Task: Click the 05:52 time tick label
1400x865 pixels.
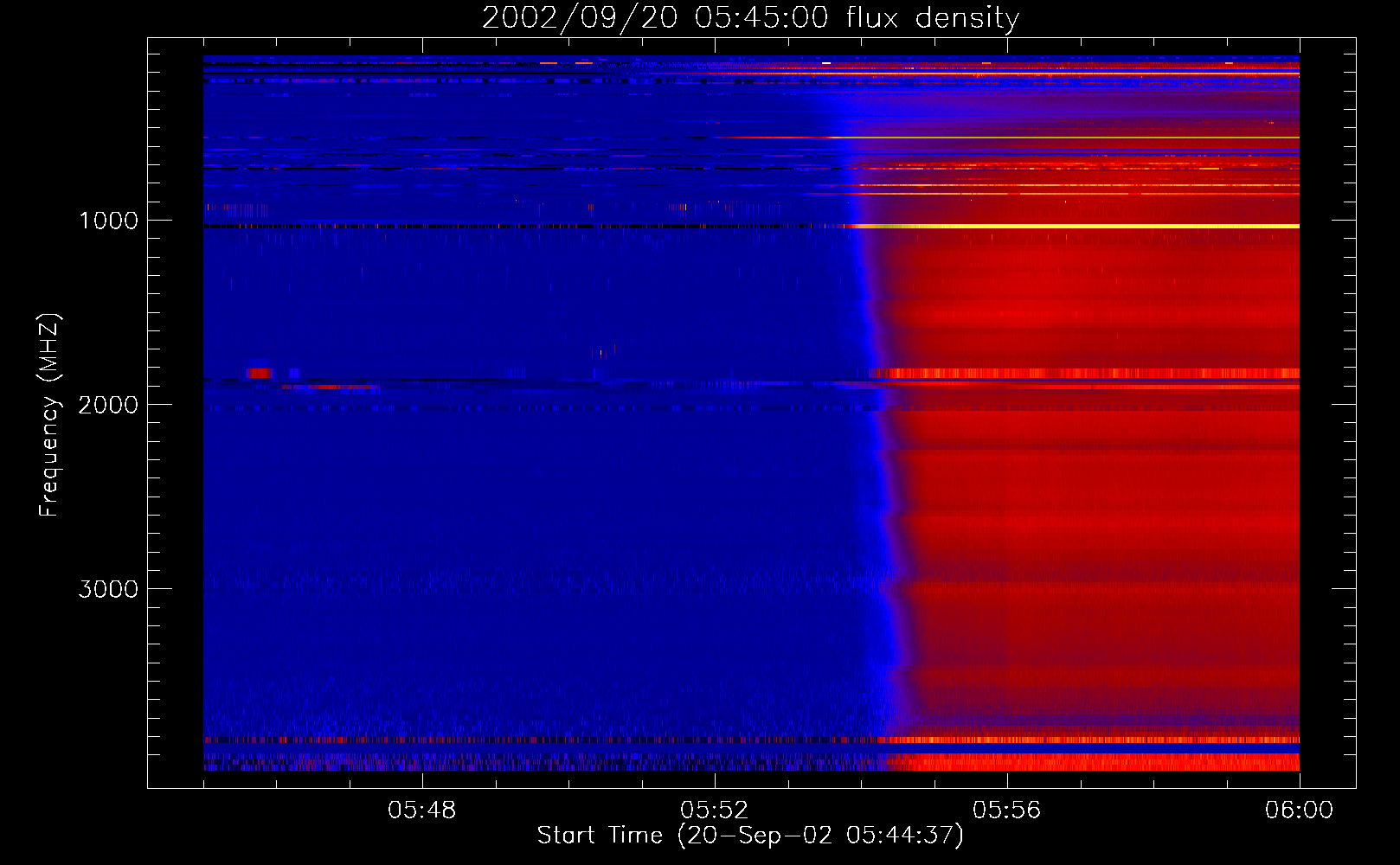Action: click(715, 811)
